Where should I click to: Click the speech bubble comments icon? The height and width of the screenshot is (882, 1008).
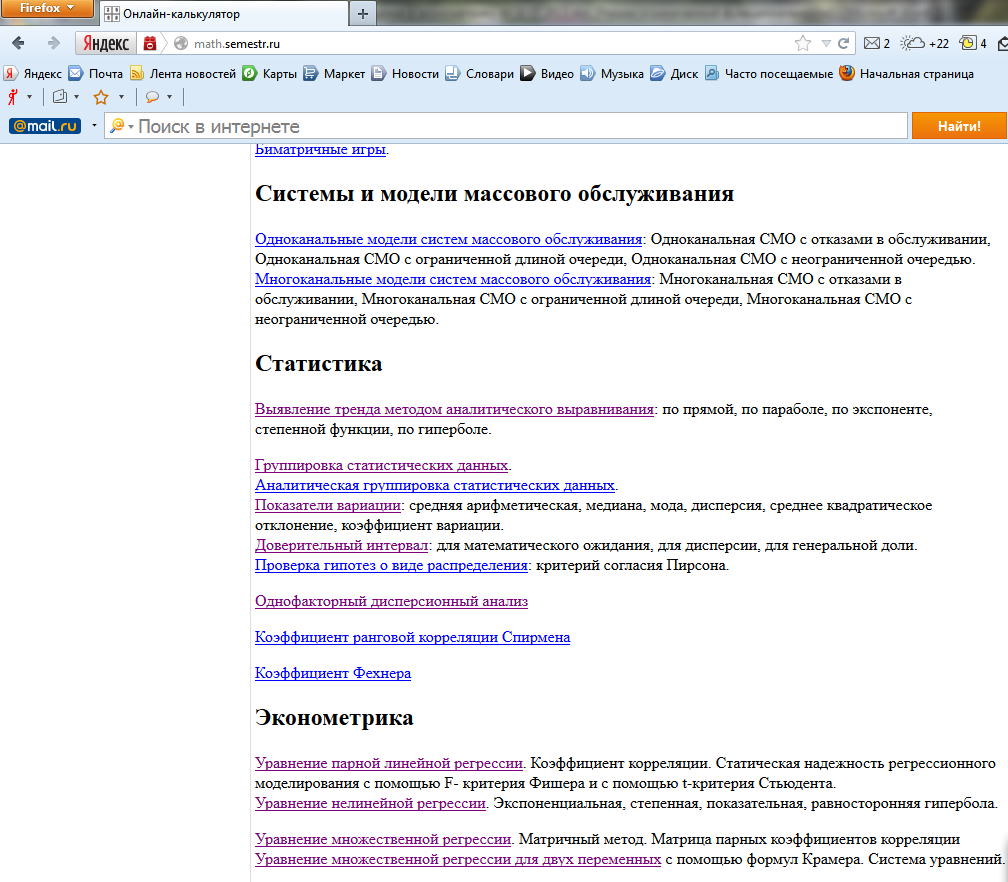(152, 97)
